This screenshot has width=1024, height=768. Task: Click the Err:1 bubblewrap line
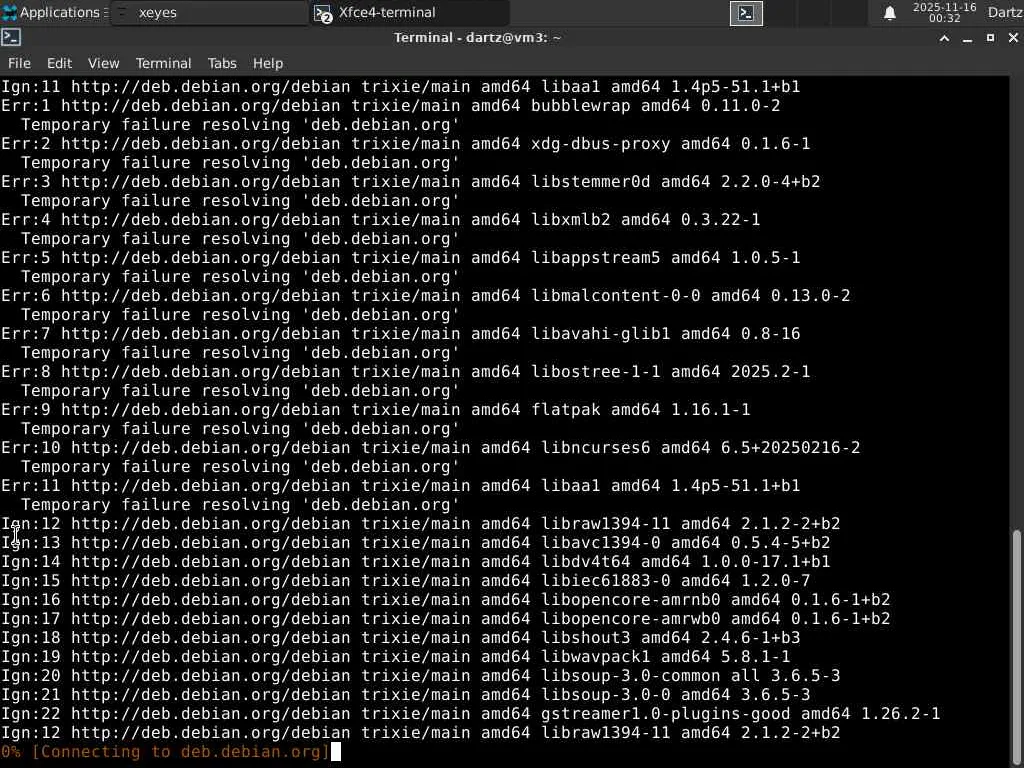(x=391, y=106)
